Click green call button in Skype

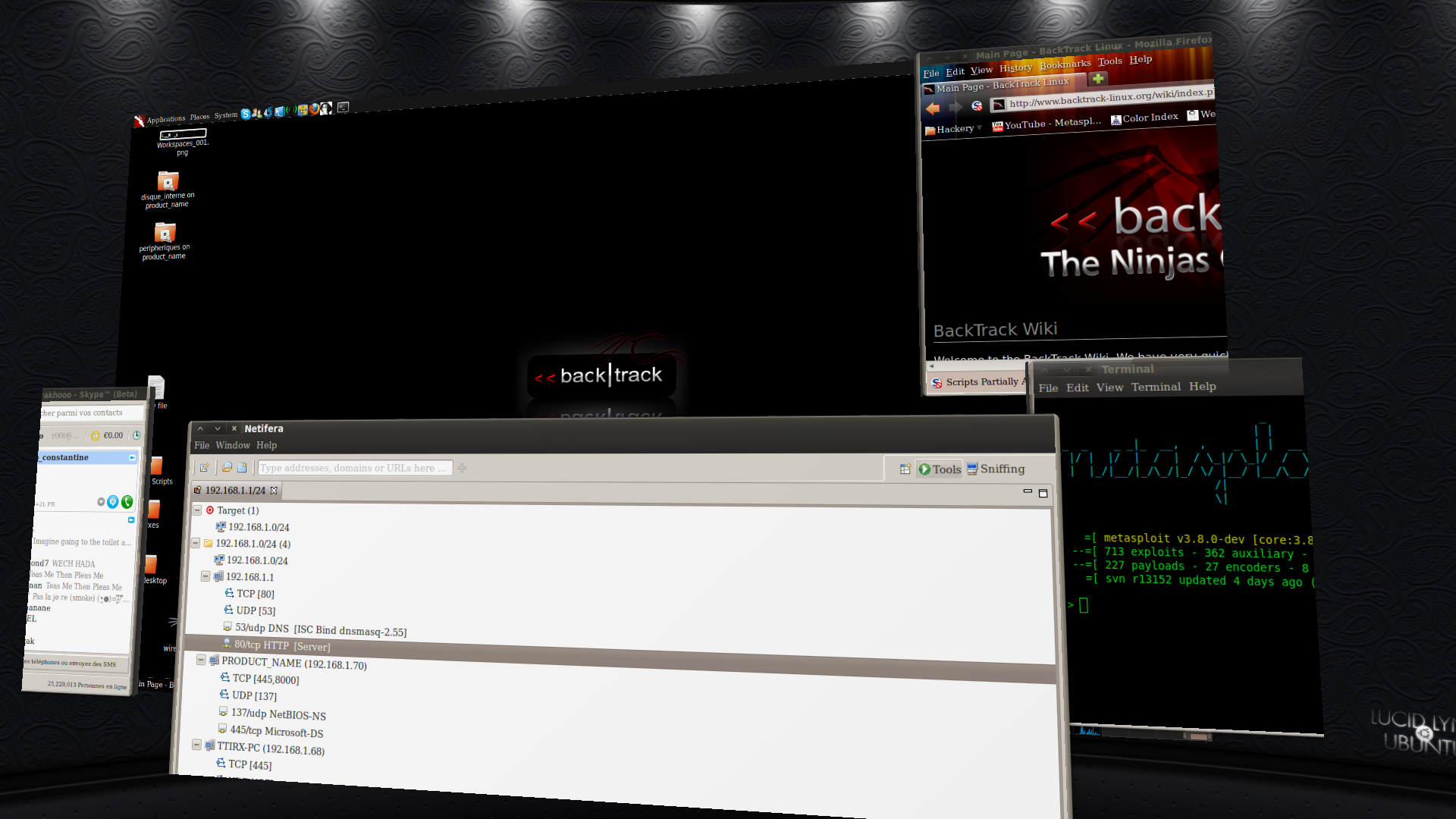click(127, 502)
